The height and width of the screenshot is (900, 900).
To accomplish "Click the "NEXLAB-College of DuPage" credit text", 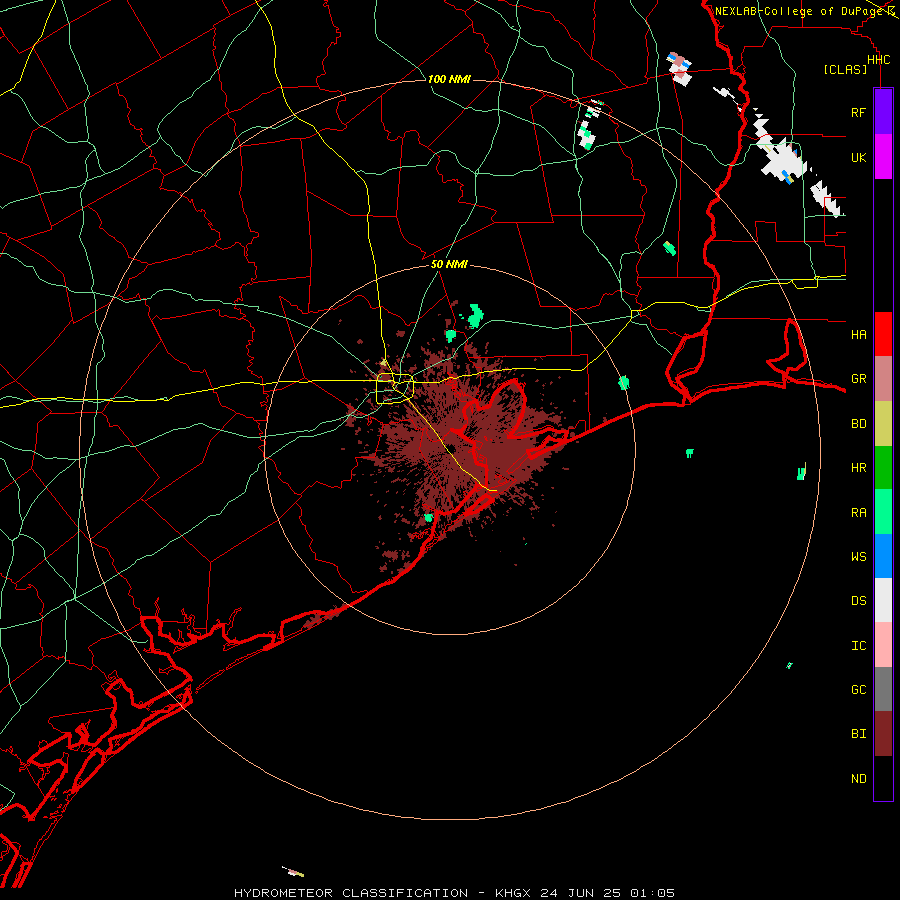I will click(x=798, y=11).
